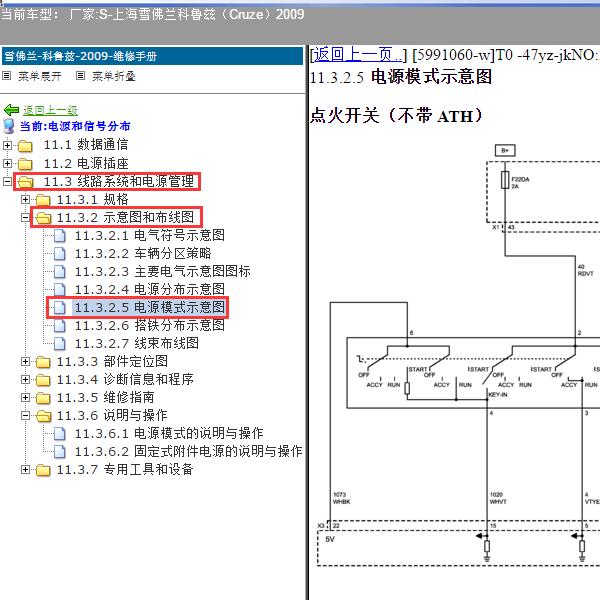
Task: Select 11.3.4 诊断信息和程序 label
Action: click(x=125, y=380)
